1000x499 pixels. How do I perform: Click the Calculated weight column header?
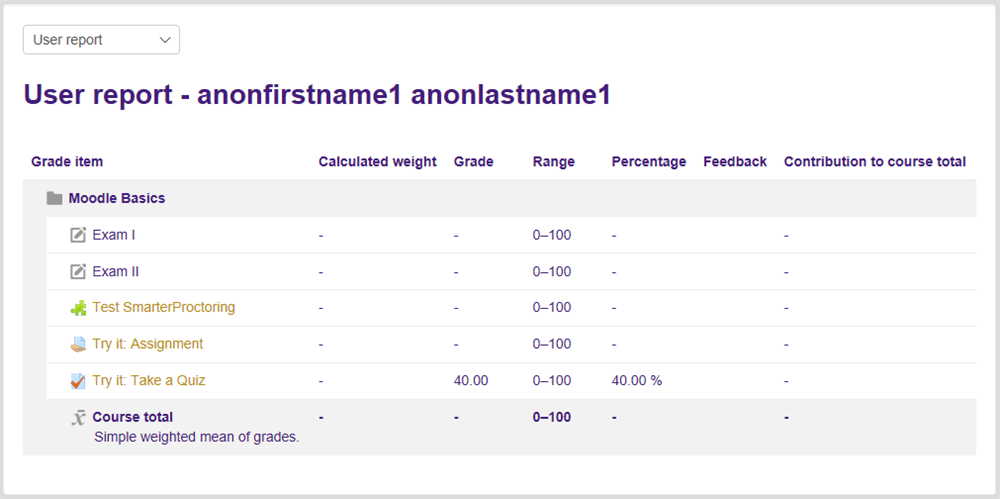(377, 161)
